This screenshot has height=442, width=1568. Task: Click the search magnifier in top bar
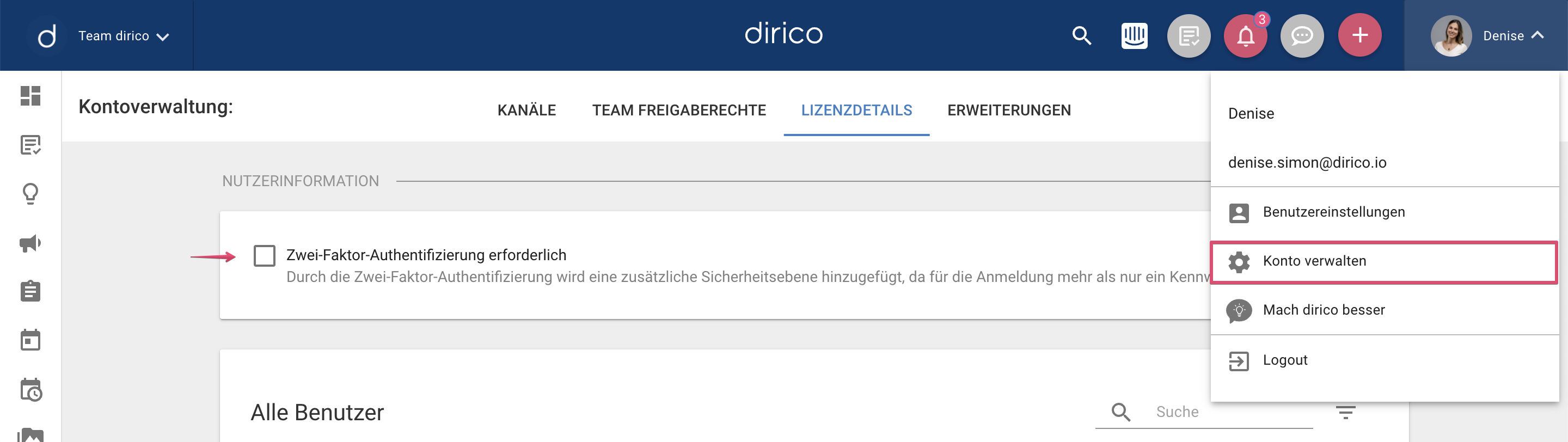(1081, 36)
